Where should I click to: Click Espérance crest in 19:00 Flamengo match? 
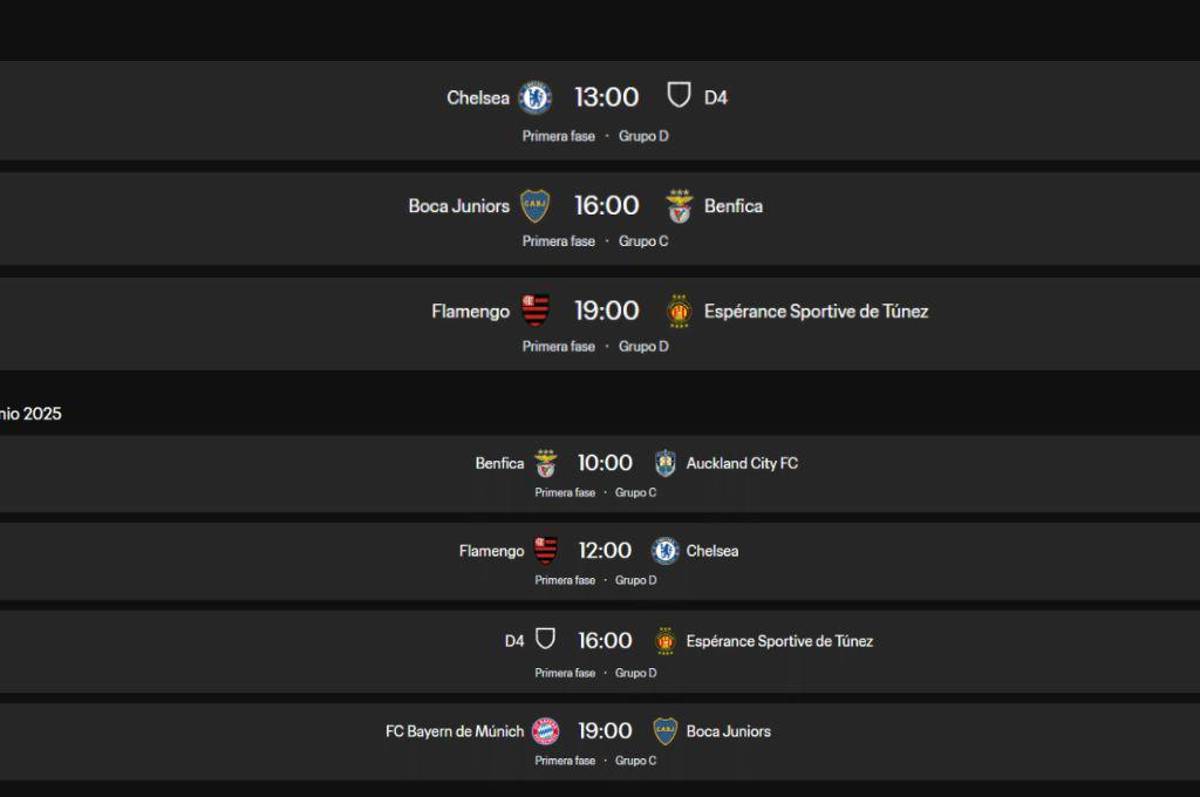[680, 311]
